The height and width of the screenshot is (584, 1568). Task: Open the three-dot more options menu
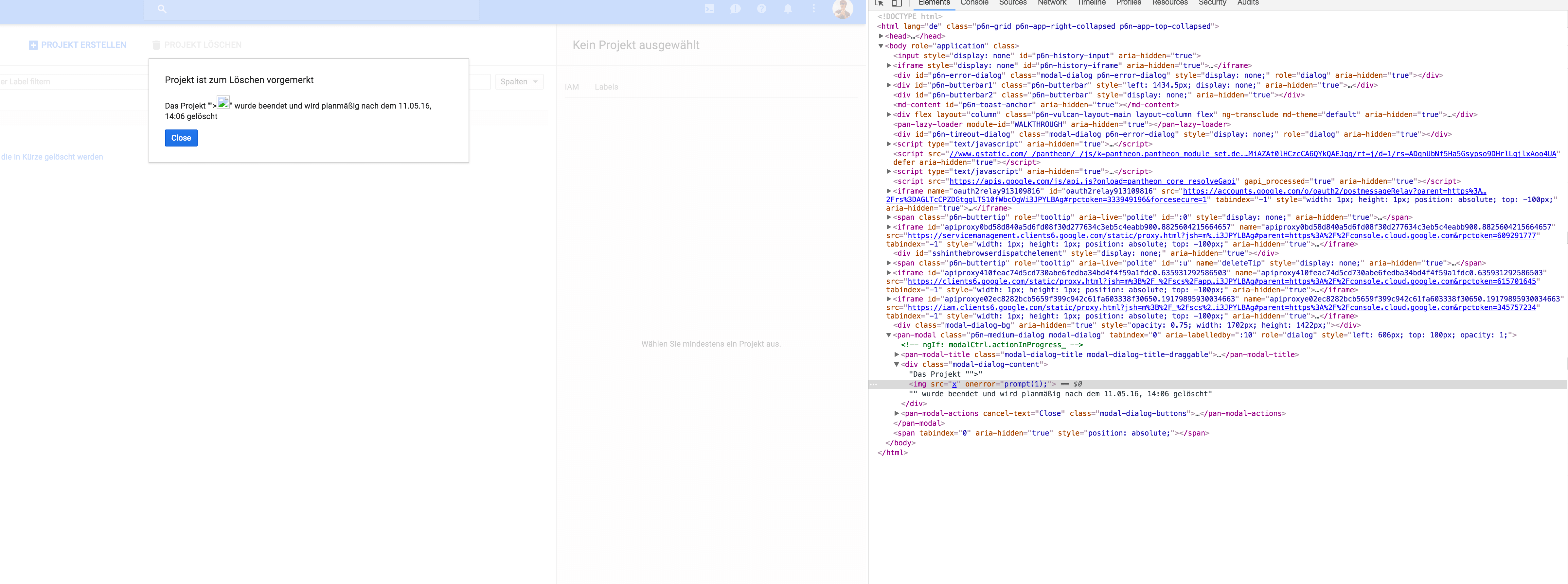(814, 9)
